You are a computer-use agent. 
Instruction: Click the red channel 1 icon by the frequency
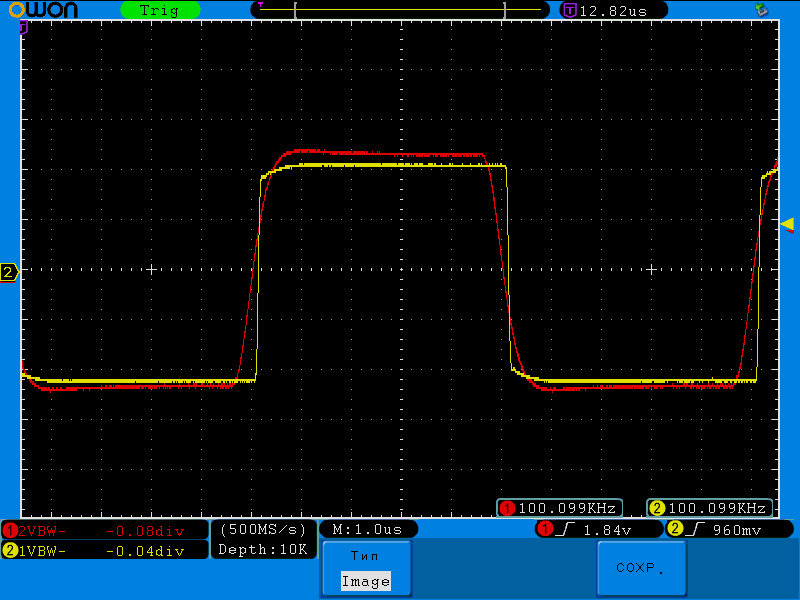click(x=507, y=508)
